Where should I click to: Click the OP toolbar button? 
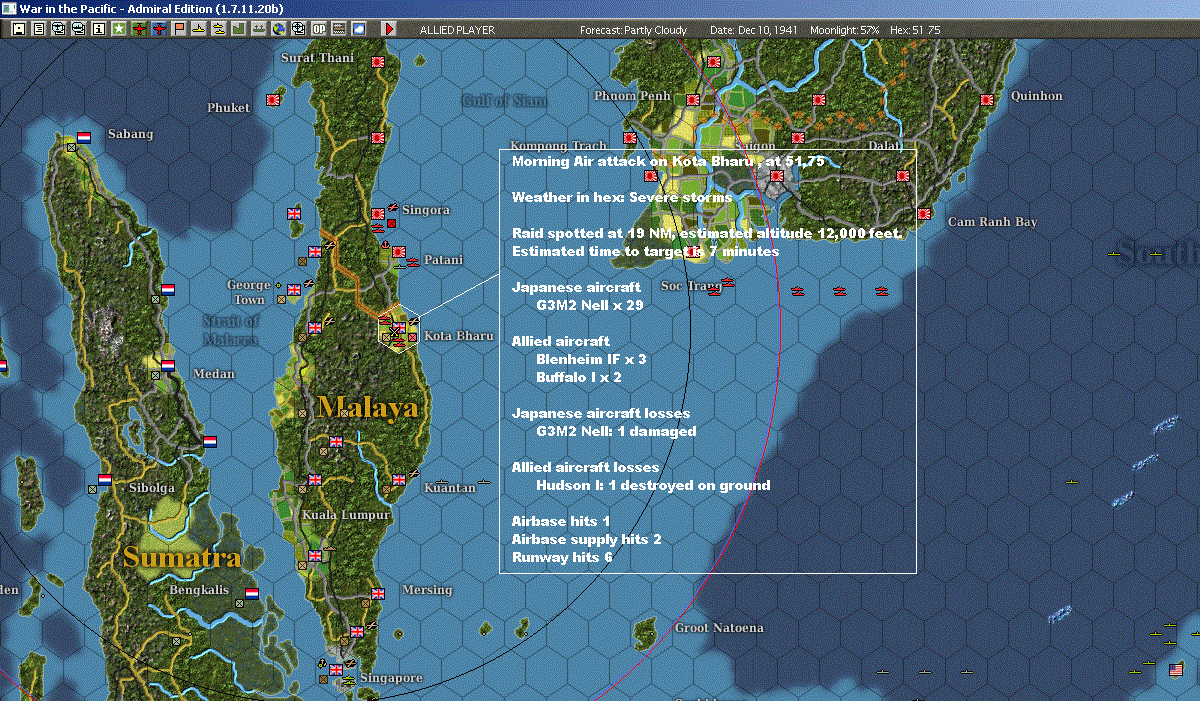tap(319, 29)
